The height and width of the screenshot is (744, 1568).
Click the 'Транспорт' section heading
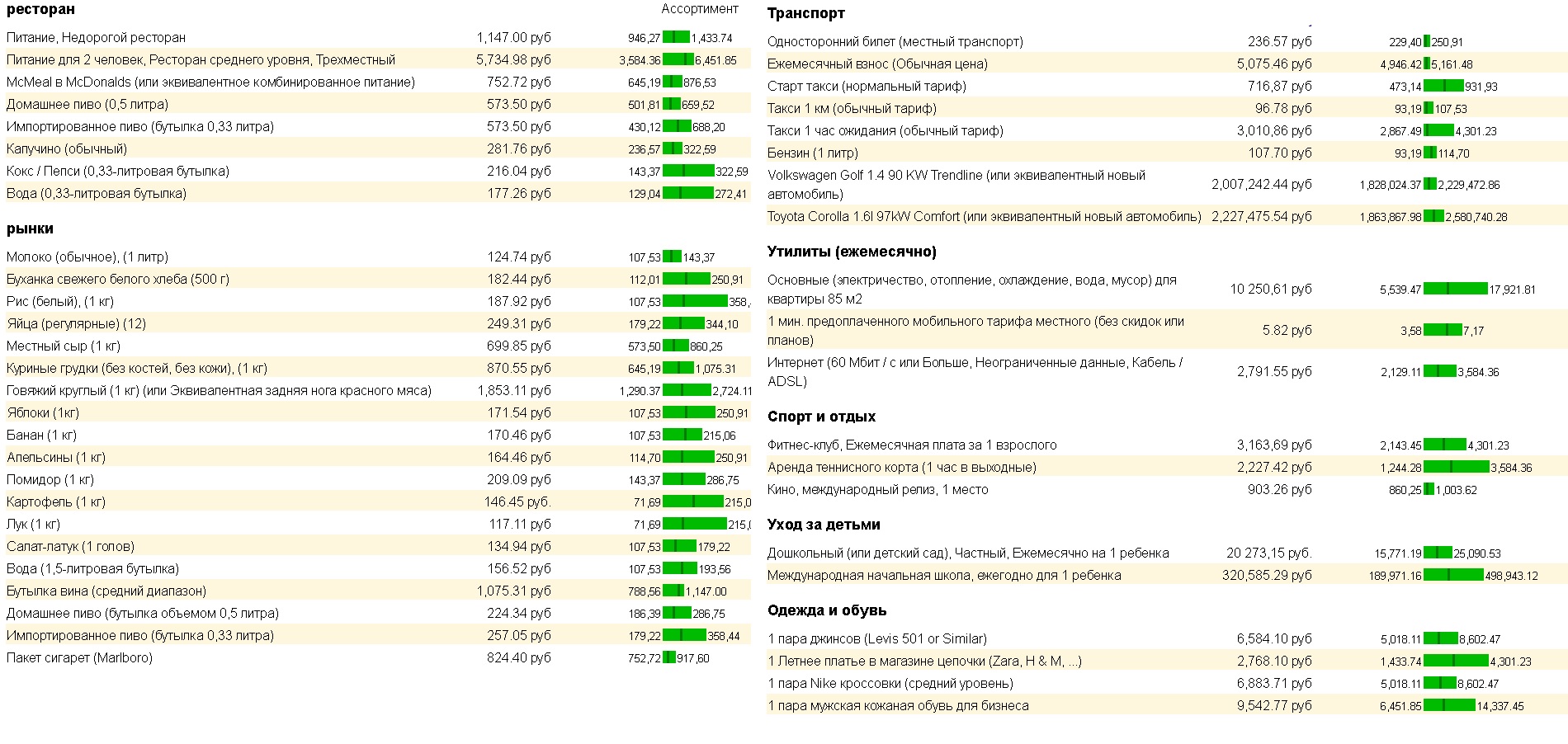coord(806,13)
